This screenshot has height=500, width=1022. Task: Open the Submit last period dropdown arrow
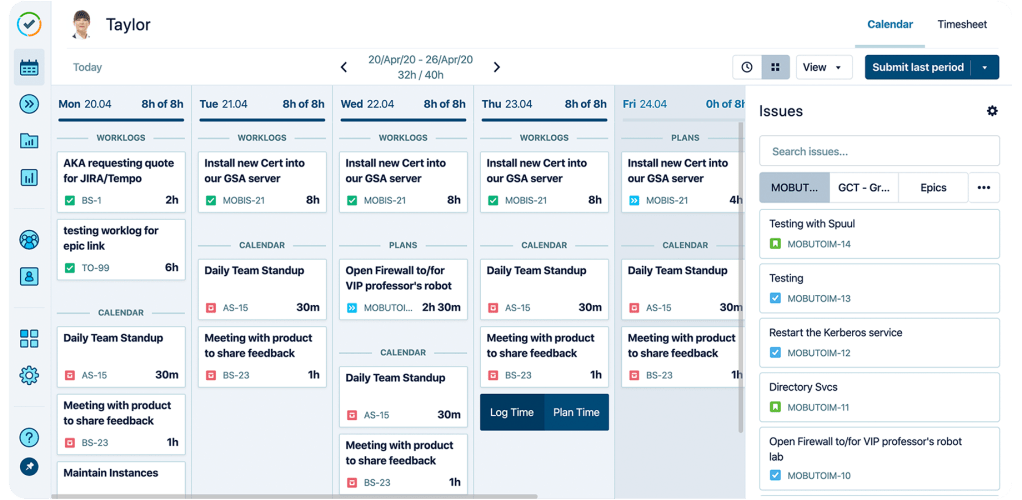[985, 68]
